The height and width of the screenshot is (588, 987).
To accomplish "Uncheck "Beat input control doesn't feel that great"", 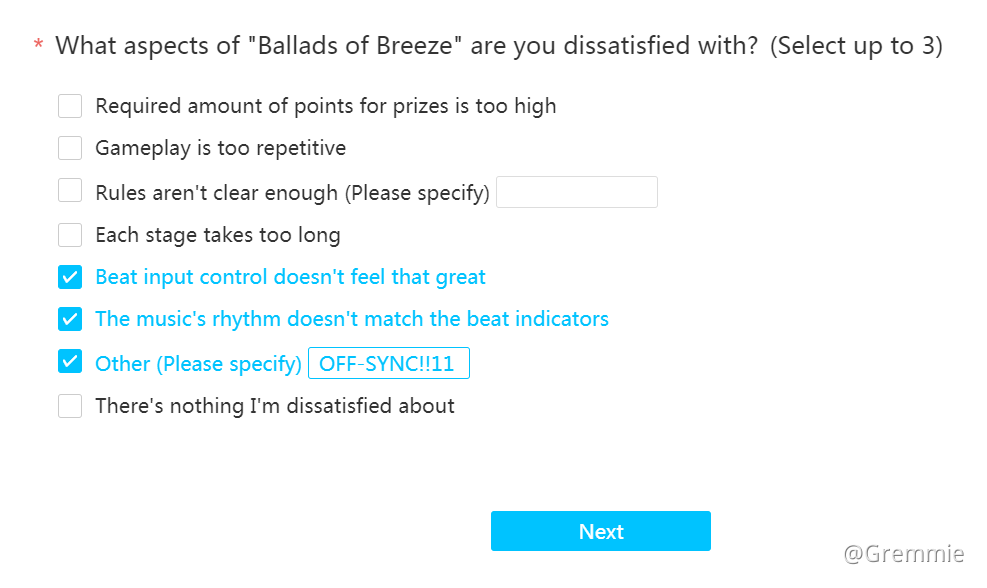I will point(69,277).
